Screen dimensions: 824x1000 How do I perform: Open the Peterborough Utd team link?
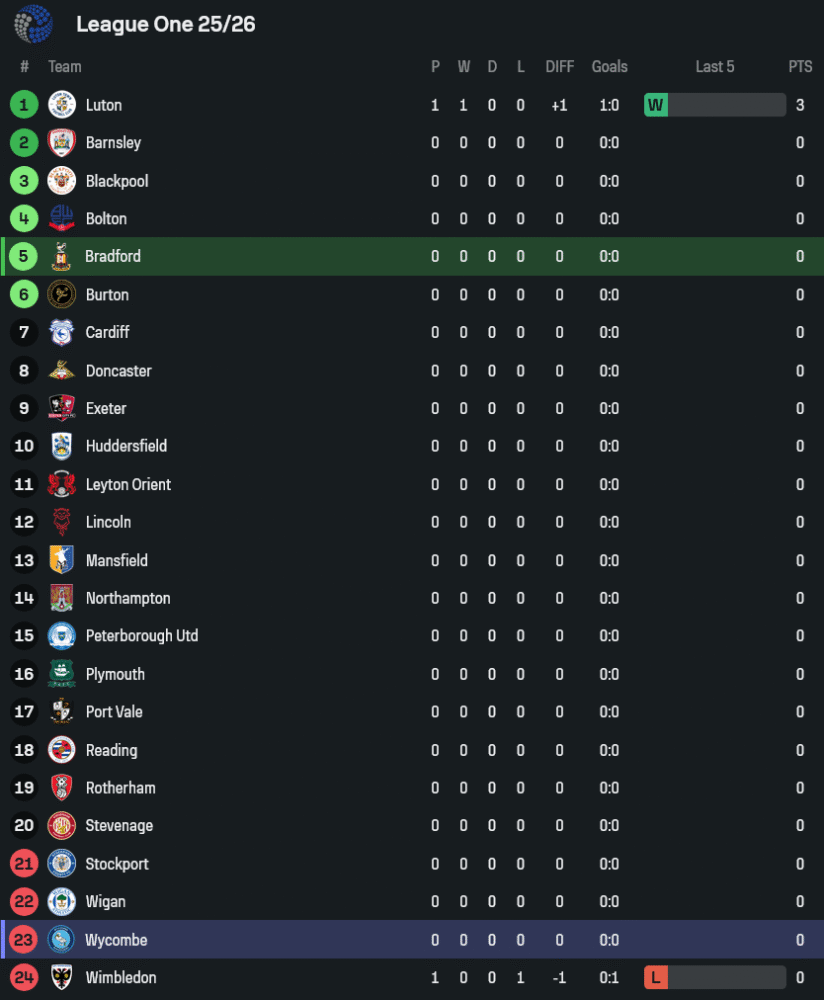coord(142,636)
